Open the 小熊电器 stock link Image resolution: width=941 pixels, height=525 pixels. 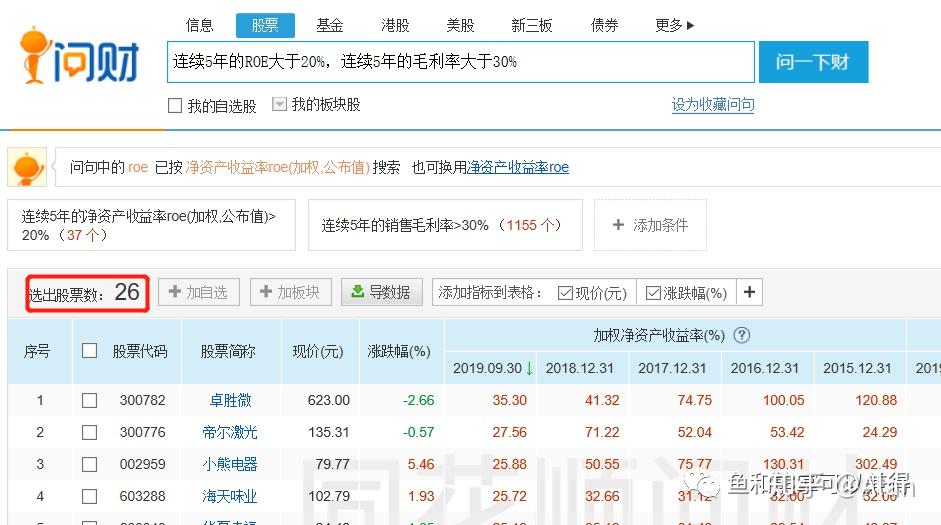click(x=230, y=464)
